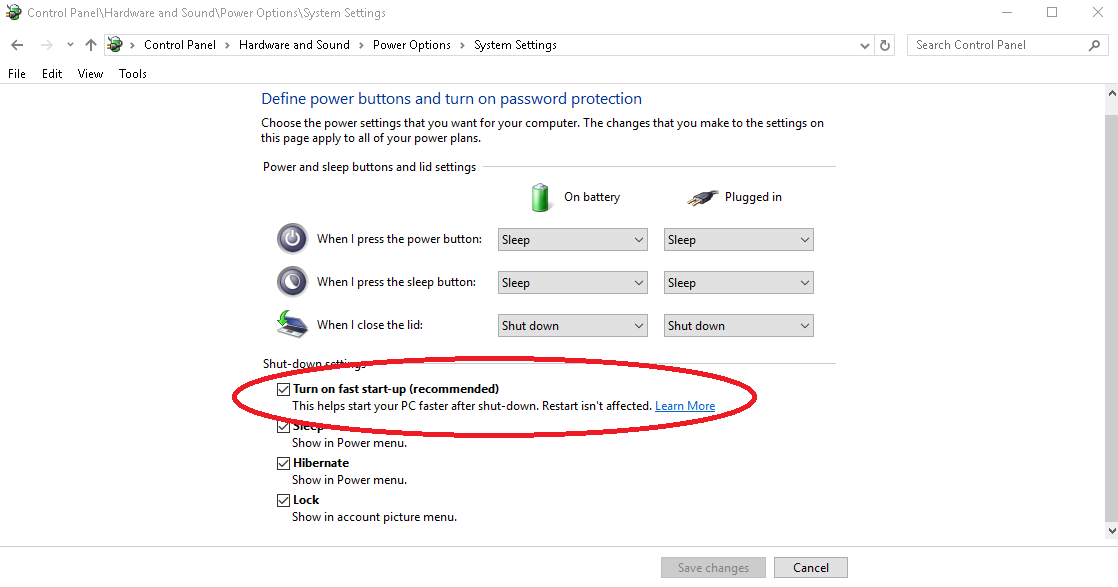Click the Up directory arrow
The height and width of the screenshot is (587, 1118).
coord(91,45)
